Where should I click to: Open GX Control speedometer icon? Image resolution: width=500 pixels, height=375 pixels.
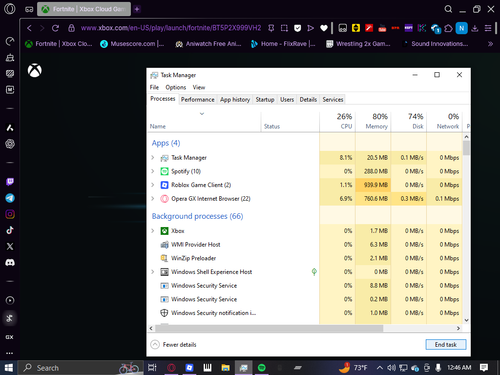pos(10,41)
